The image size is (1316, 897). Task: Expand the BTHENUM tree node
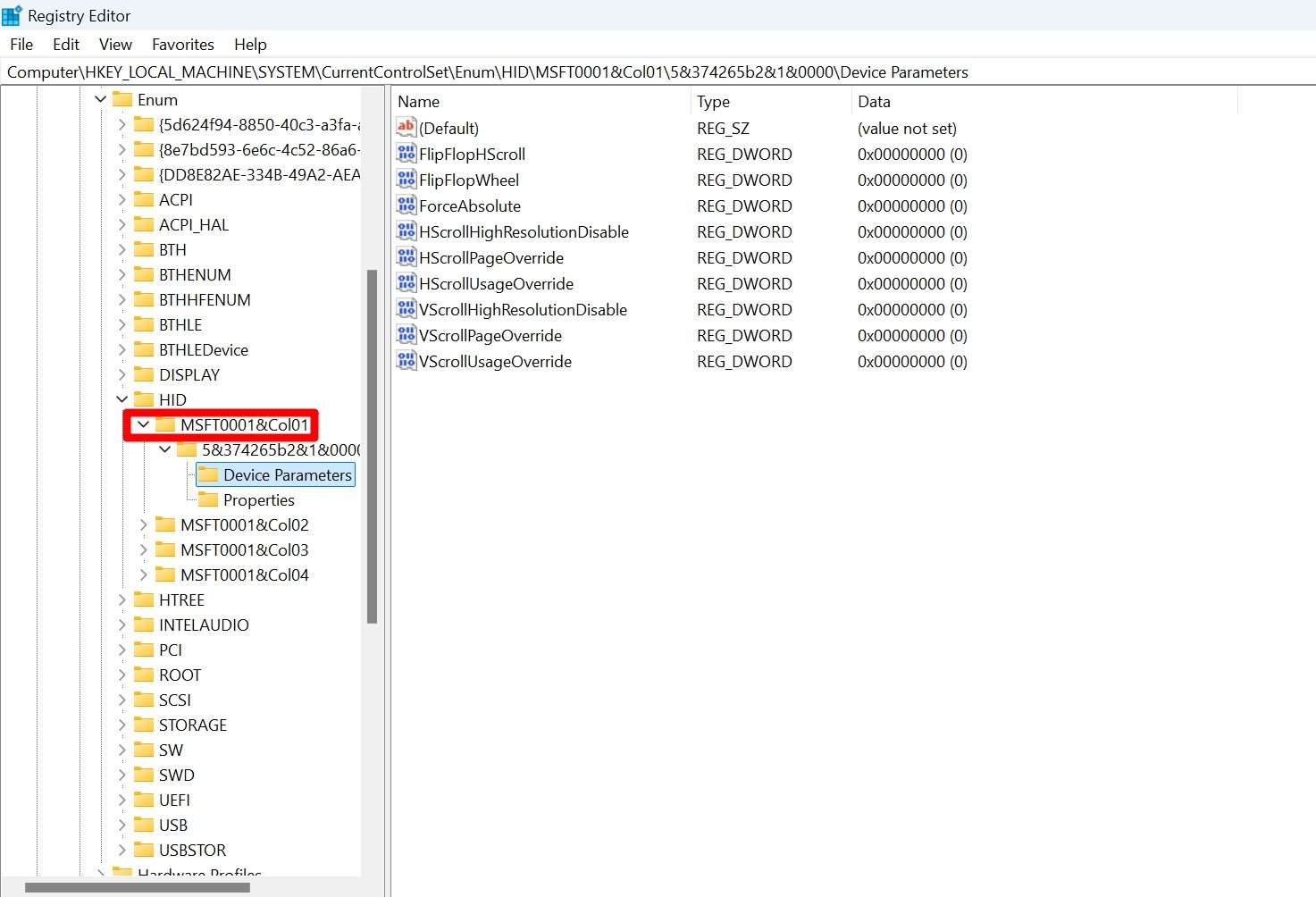coord(122,274)
